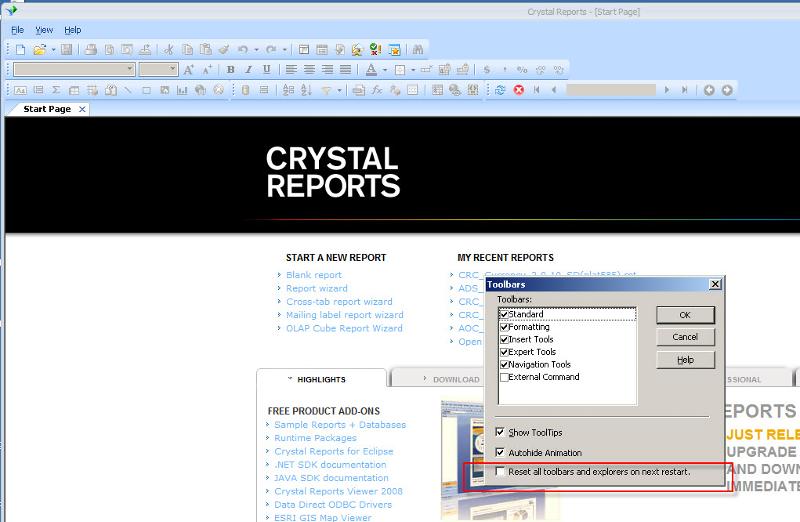Click the Save disk icon
The height and width of the screenshot is (522, 800).
[66, 49]
